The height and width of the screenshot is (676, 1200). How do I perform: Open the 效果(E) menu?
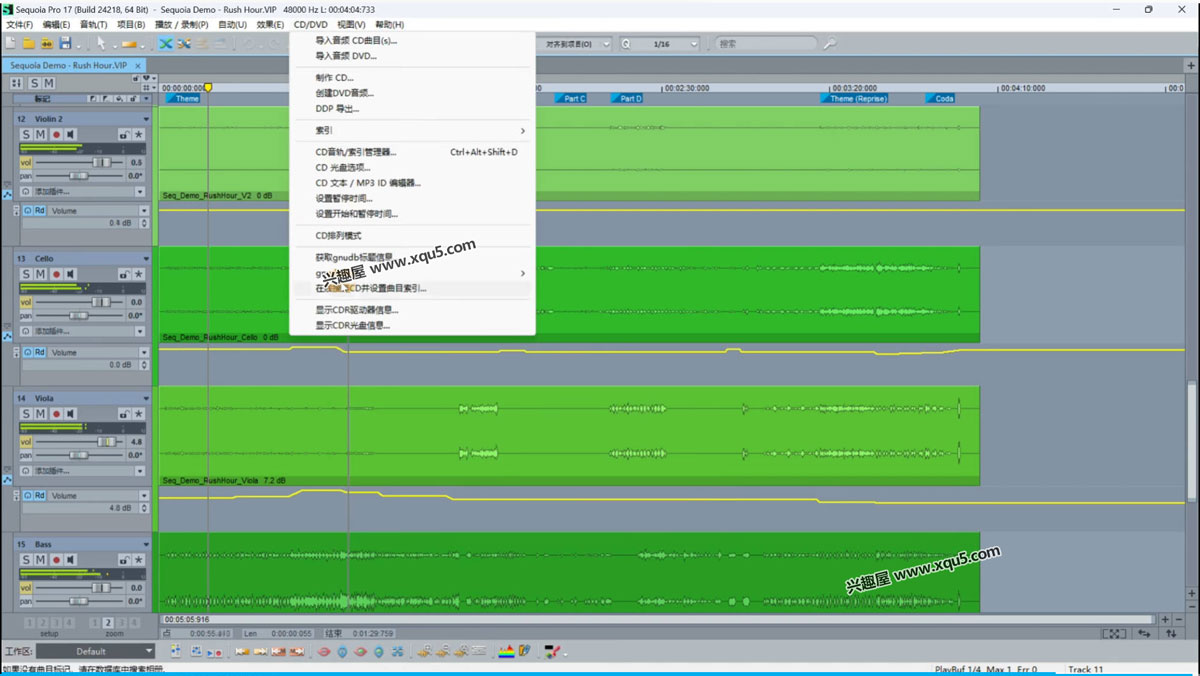270,24
